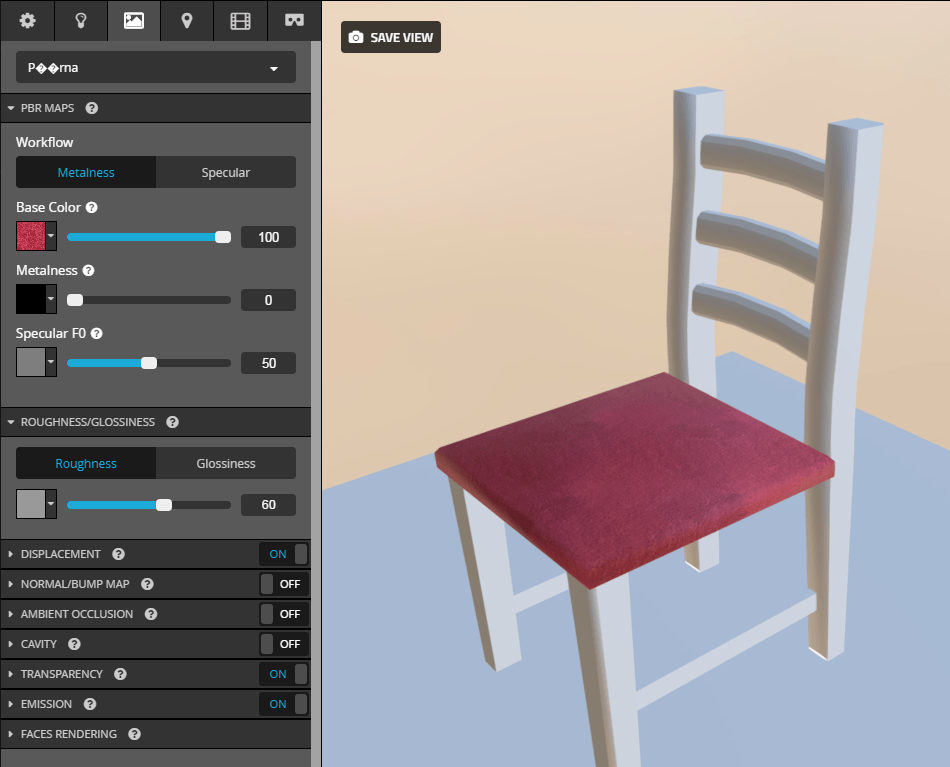
Task: Turn on Ambient Occlusion
Action: (284, 614)
